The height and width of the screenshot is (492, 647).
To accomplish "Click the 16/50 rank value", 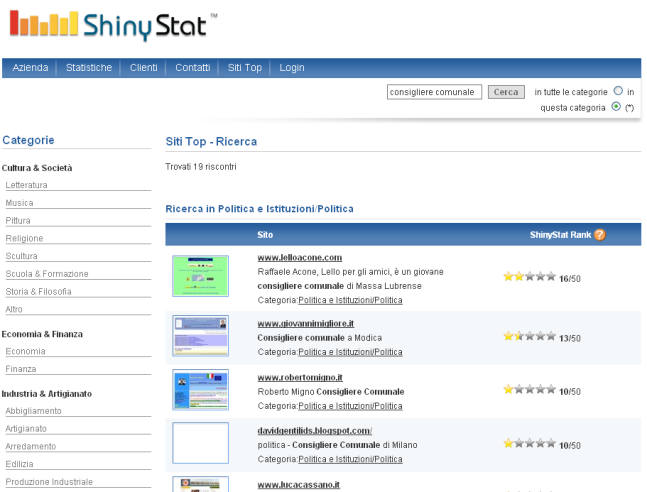I will click(x=570, y=279).
